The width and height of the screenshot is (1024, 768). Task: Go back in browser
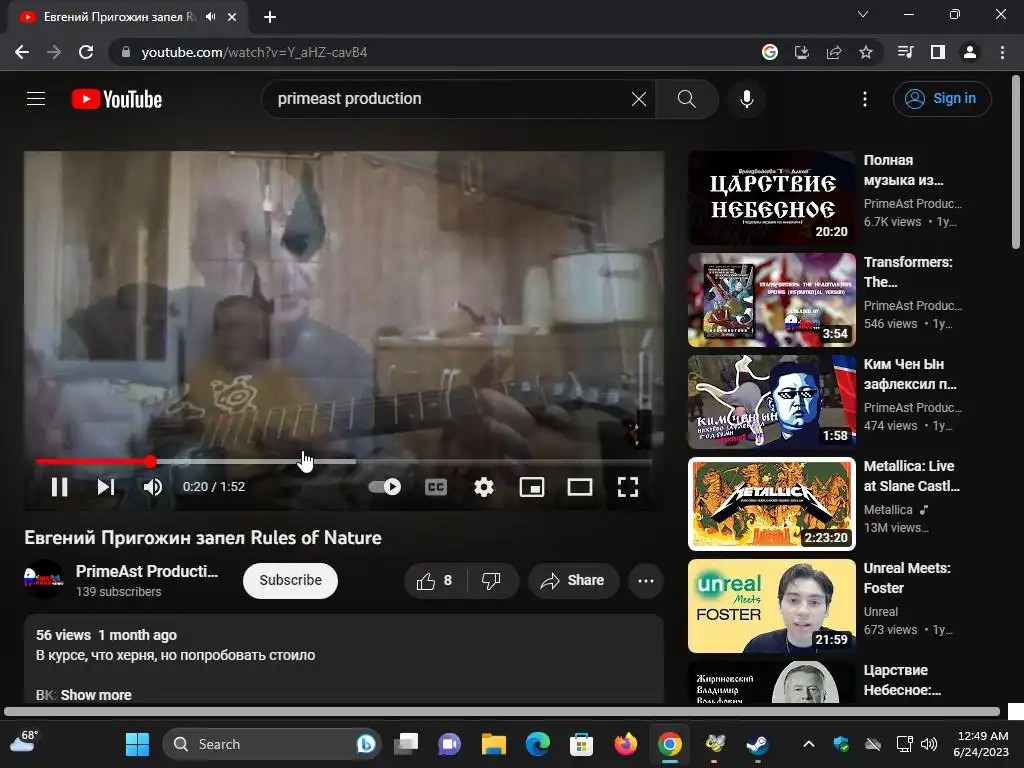tap(22, 52)
